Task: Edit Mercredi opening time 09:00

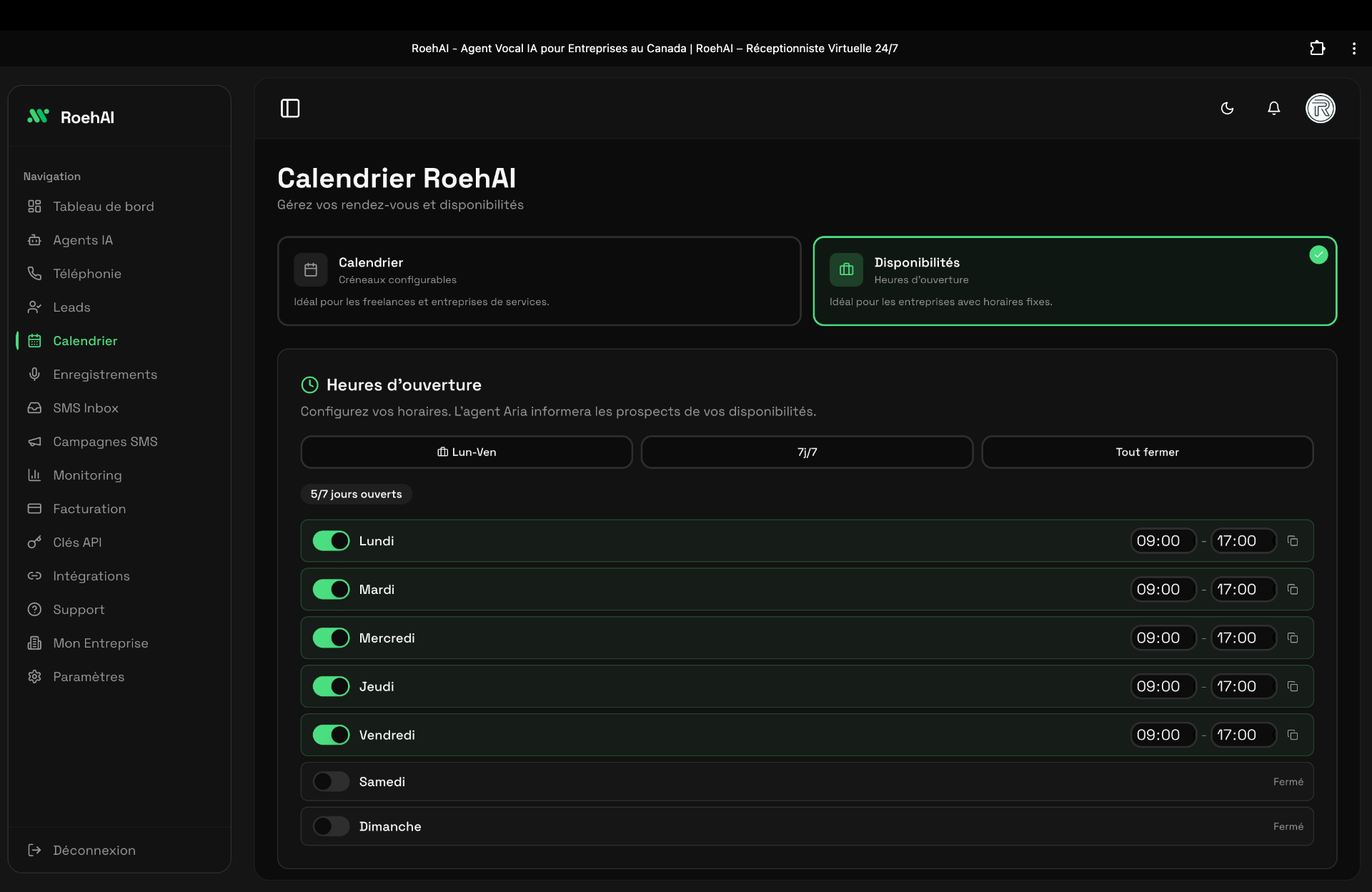Action: pyautogui.click(x=1163, y=638)
